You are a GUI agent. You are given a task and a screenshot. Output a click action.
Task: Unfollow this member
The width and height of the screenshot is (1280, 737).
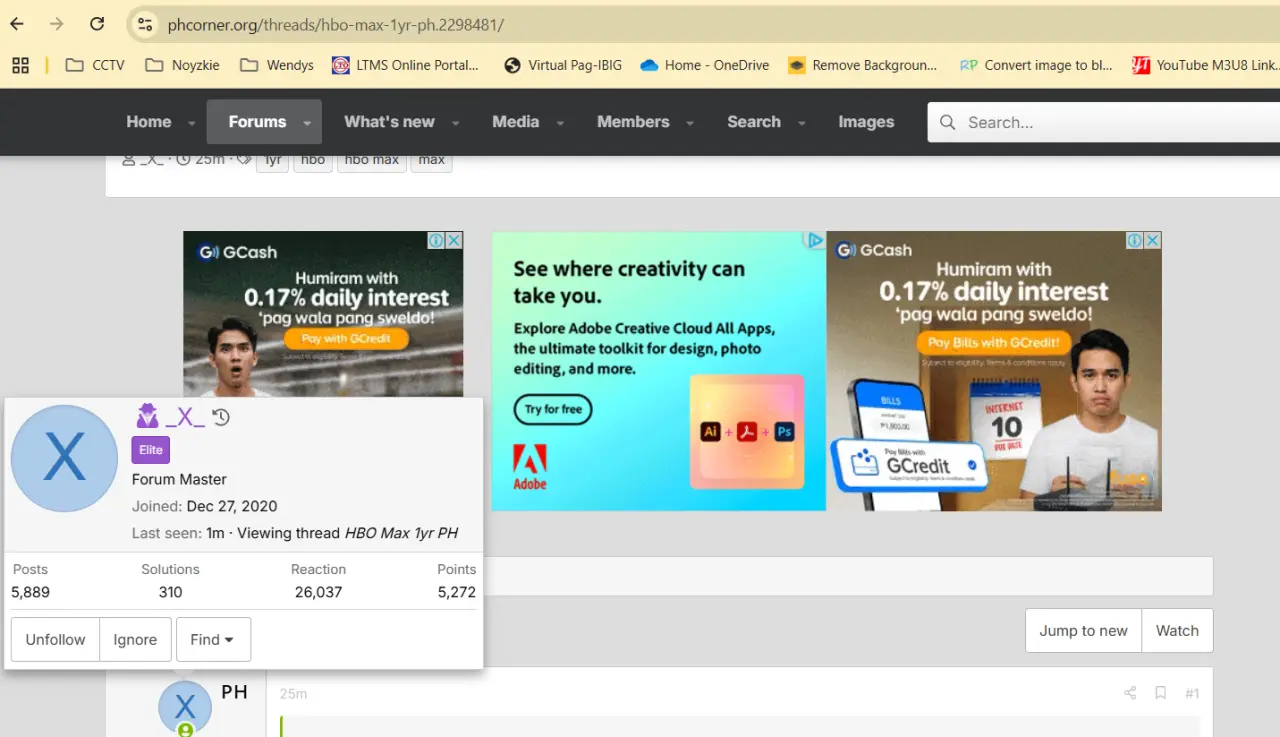tap(55, 640)
